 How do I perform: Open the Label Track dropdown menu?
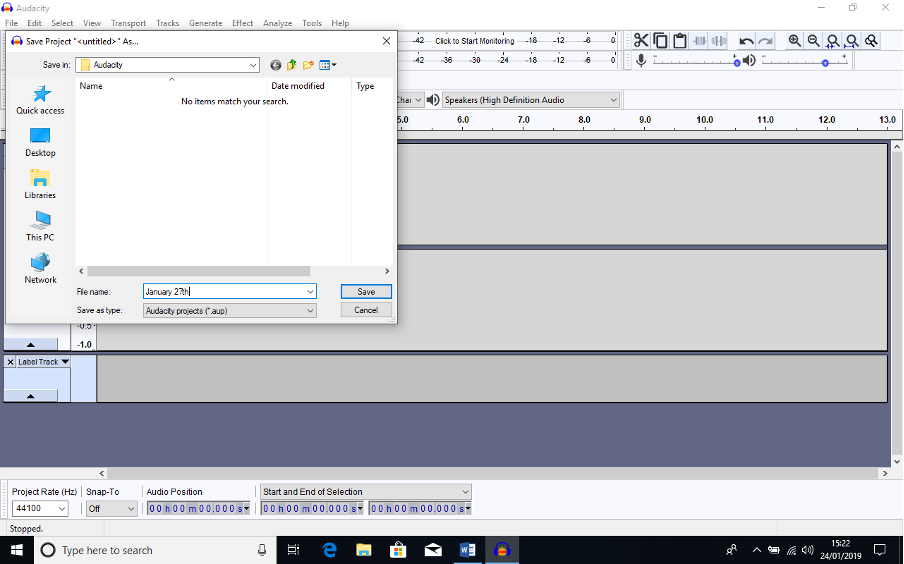coord(65,362)
